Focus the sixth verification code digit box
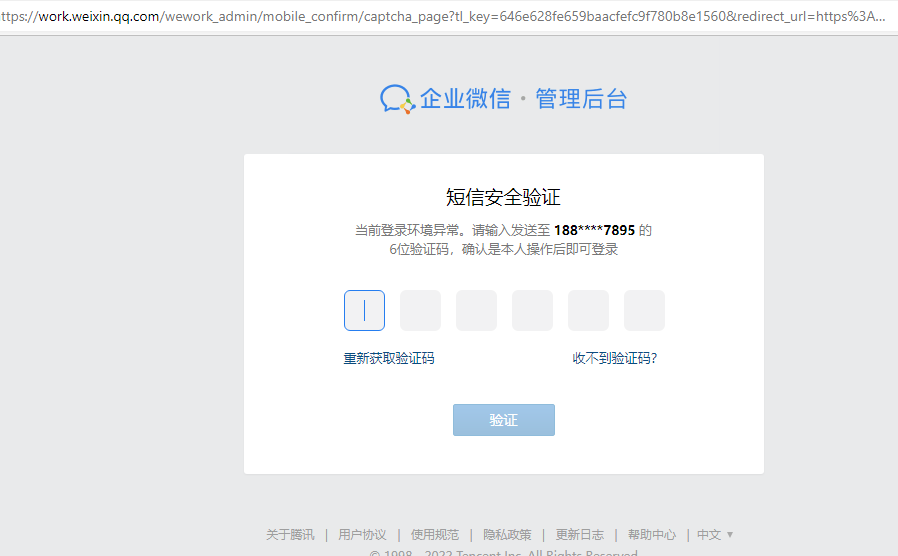Screen dimensions: 898x556 pyautogui.click(x=644, y=311)
